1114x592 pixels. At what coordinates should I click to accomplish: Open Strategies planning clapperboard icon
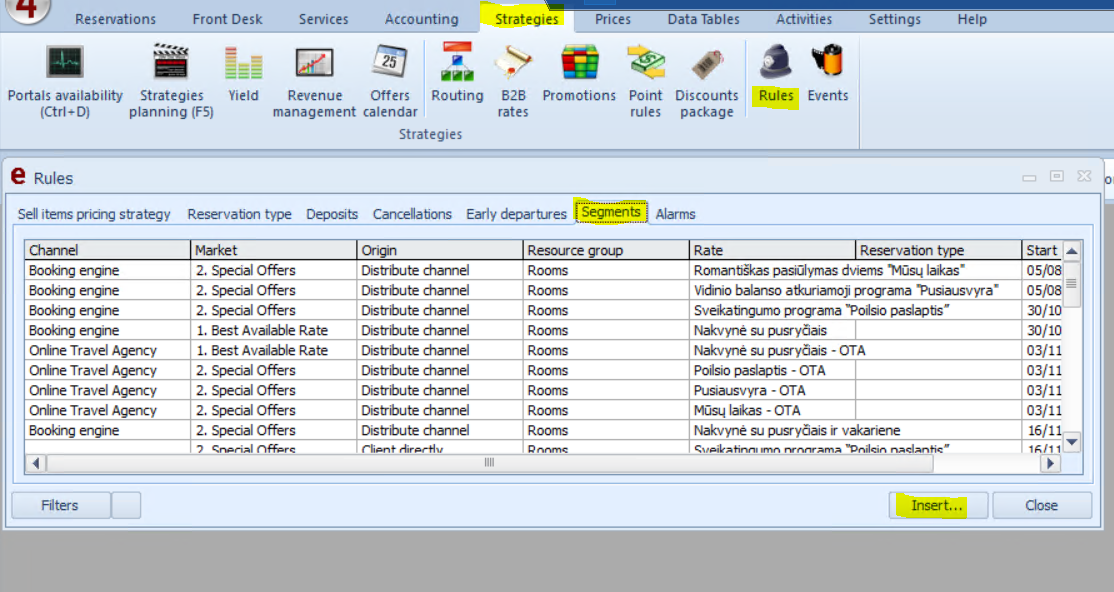click(x=171, y=63)
